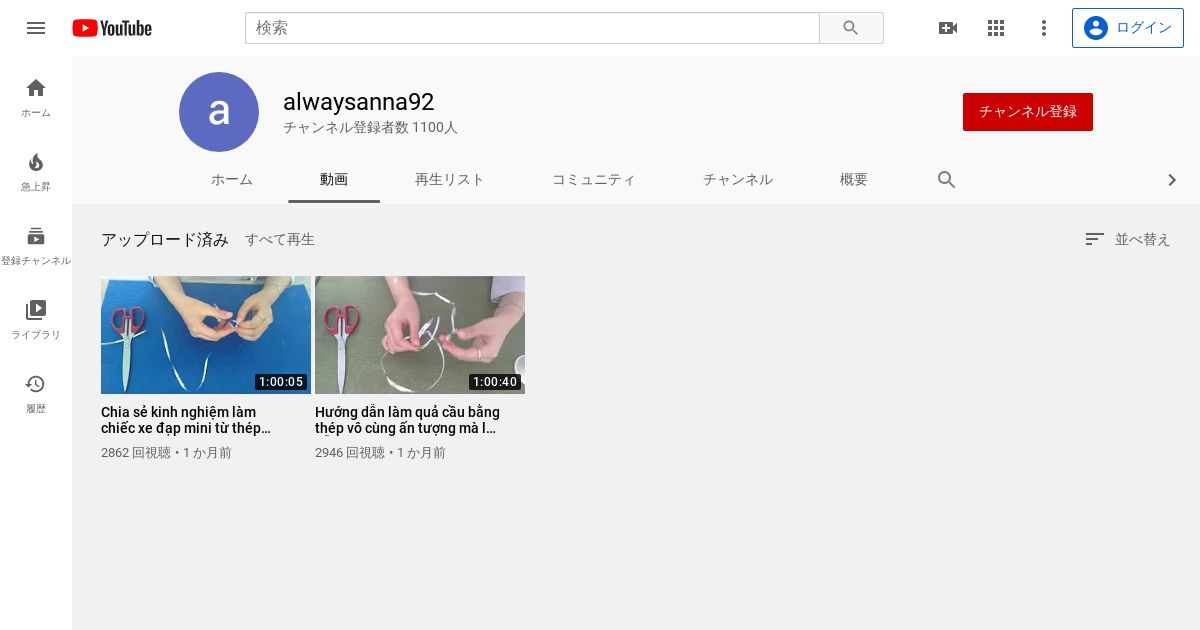The width and height of the screenshot is (1200, 630).
Task: Open 履歴 history in sidebar
Action: click(36, 394)
